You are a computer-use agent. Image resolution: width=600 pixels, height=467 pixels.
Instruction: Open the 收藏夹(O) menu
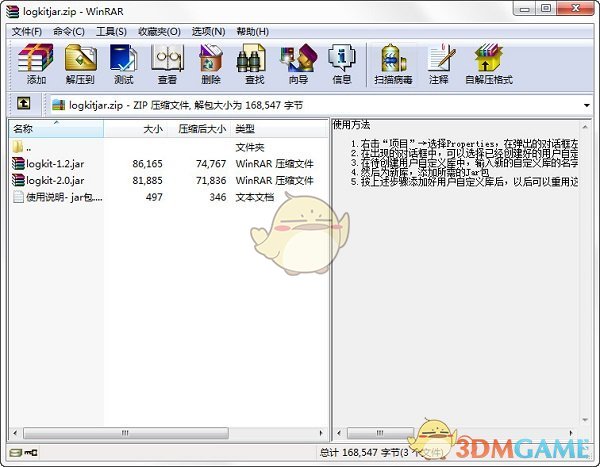pyautogui.click(x=159, y=31)
